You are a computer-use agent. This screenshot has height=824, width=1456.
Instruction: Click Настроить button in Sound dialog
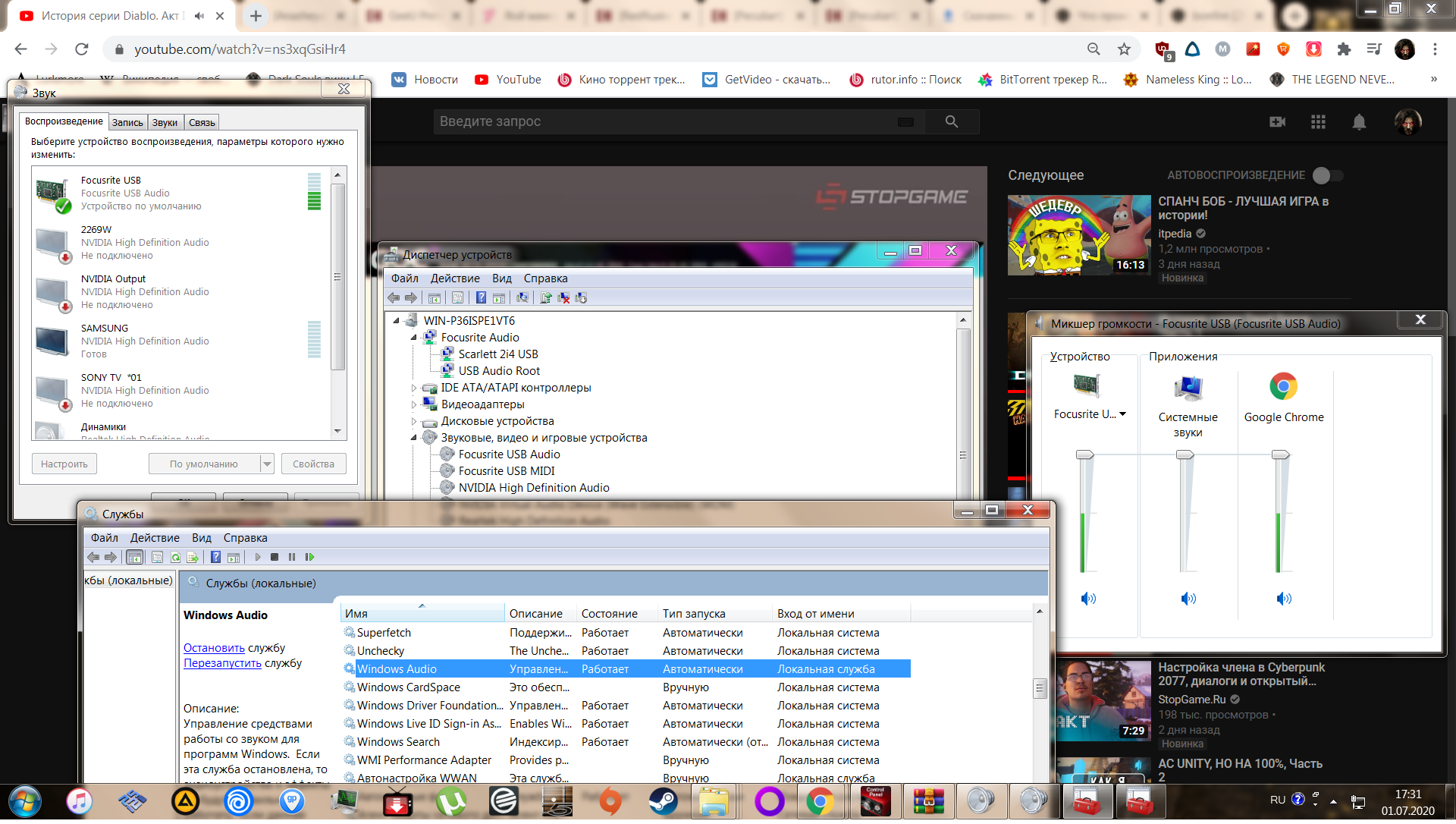click(x=64, y=464)
